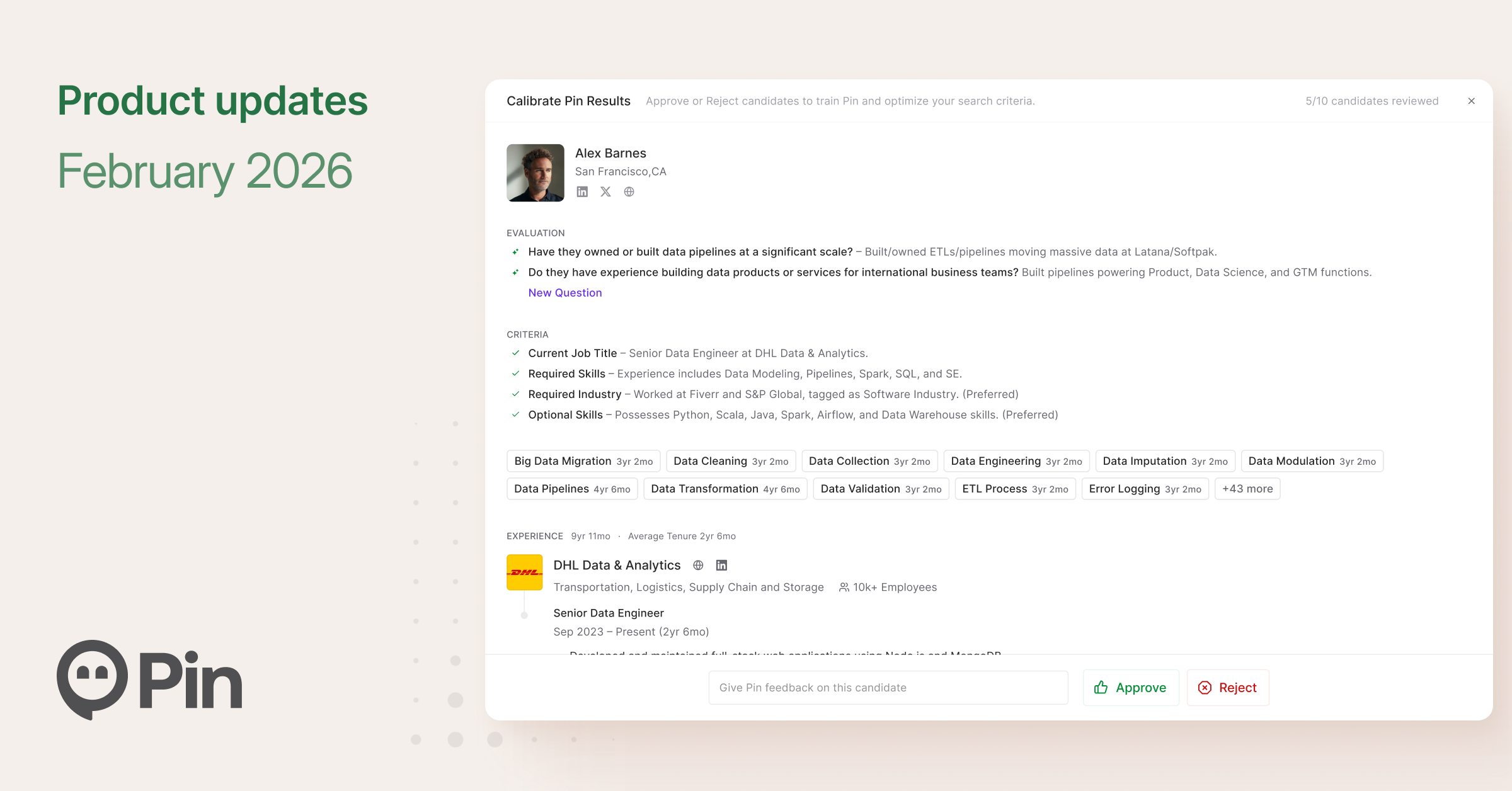This screenshot has height=791, width=1512.
Task: Approve the candidate Alex Barnes
Action: coord(1130,687)
